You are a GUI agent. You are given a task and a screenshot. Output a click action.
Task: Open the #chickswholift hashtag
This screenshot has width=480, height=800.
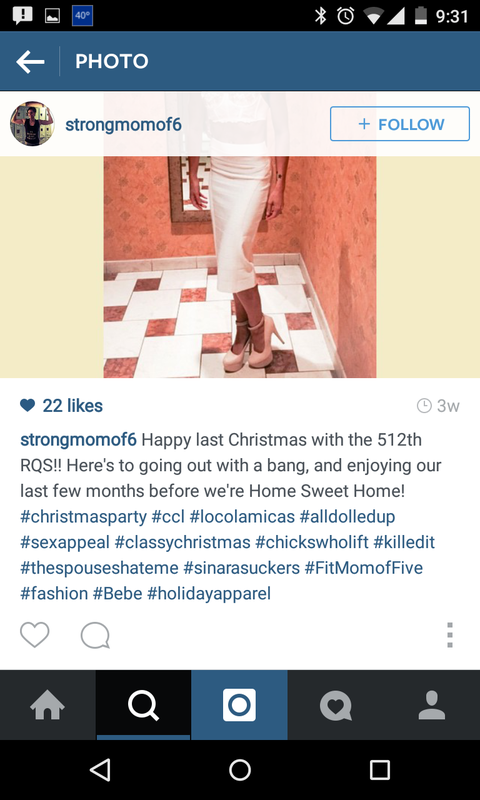312,542
